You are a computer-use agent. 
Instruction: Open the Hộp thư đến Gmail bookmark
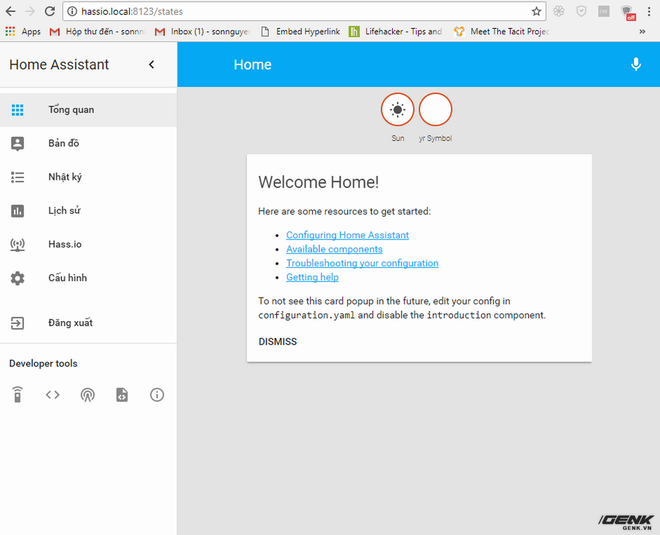[97, 32]
